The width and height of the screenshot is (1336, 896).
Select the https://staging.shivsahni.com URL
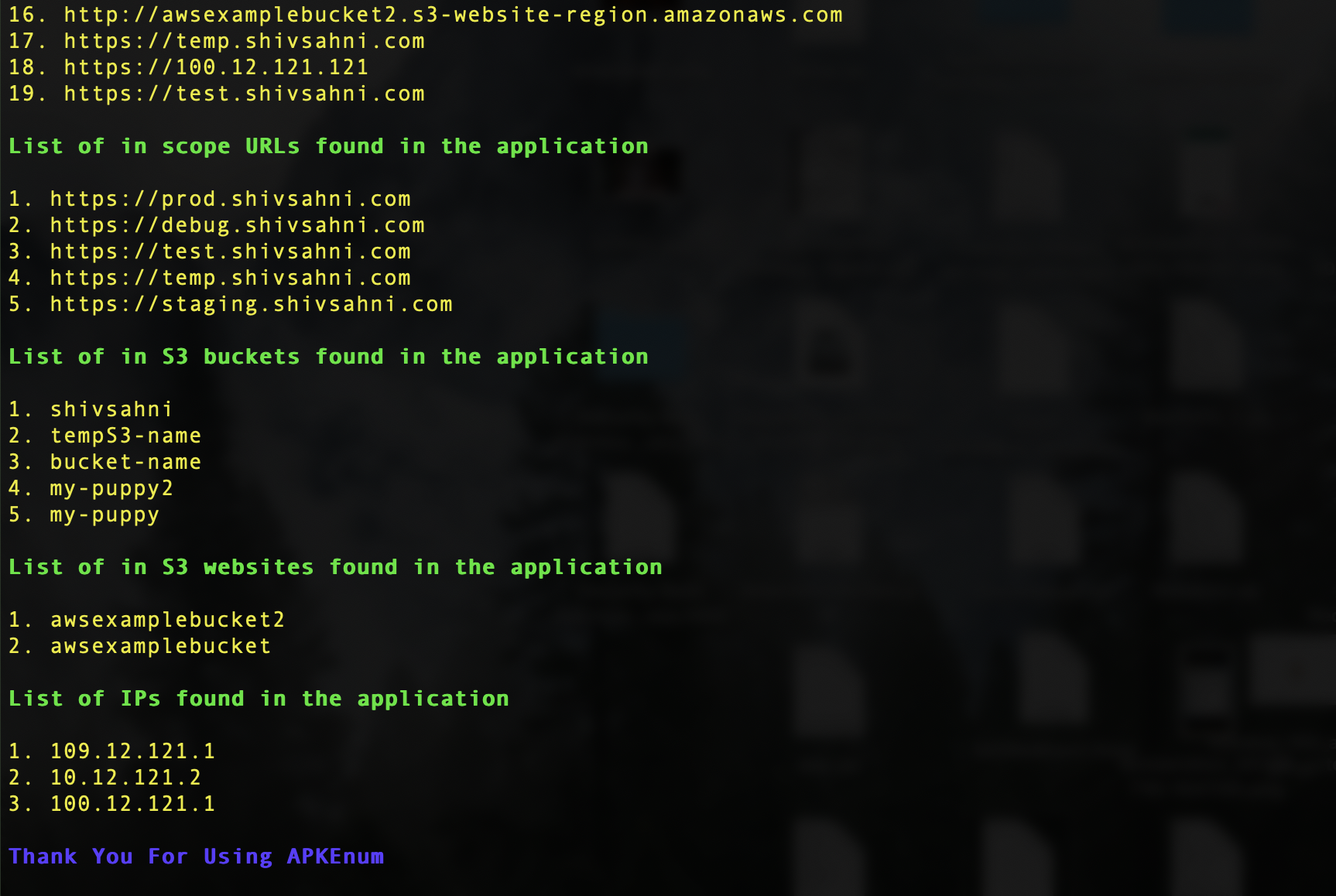point(251,305)
